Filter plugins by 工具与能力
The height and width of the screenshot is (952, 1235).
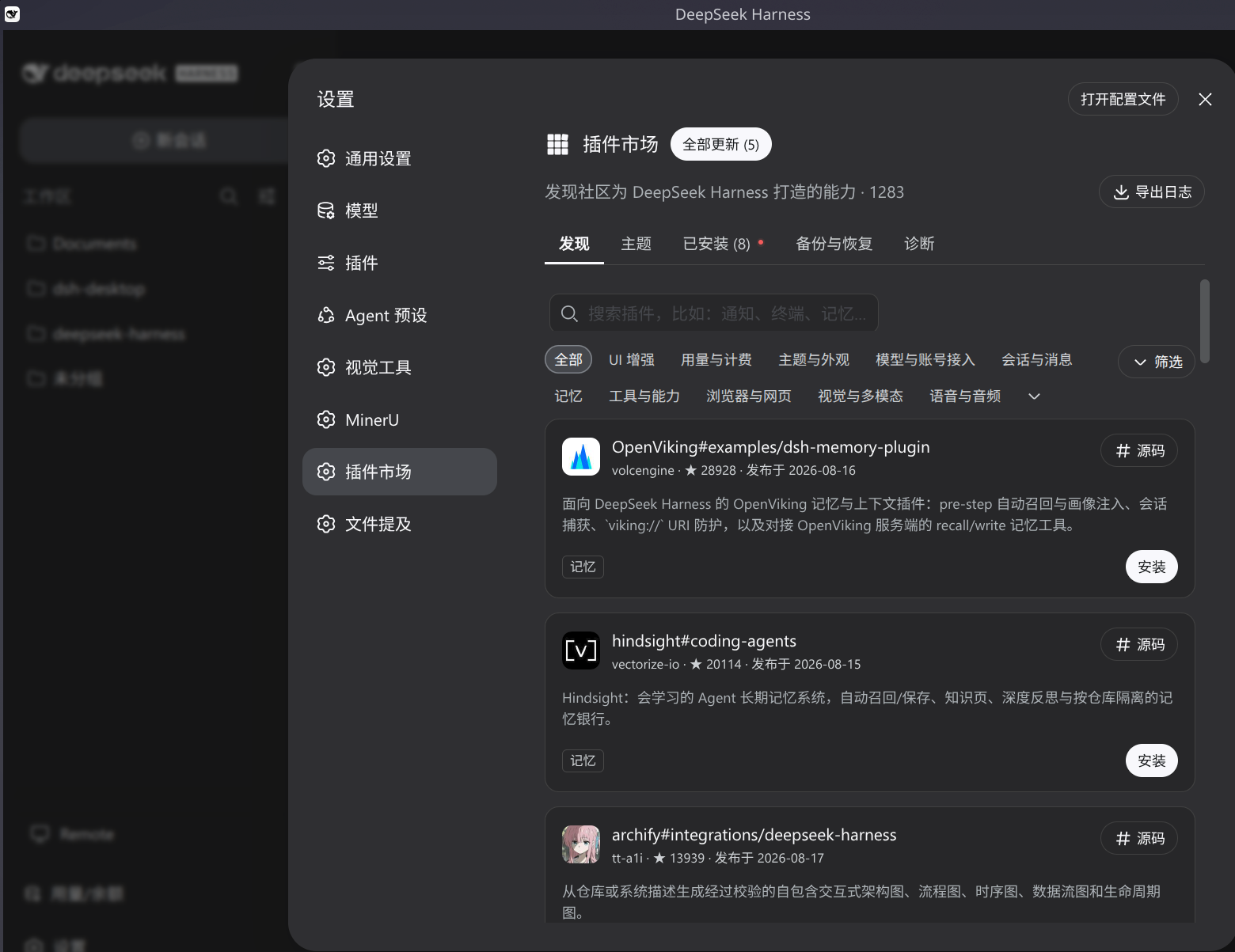click(644, 396)
